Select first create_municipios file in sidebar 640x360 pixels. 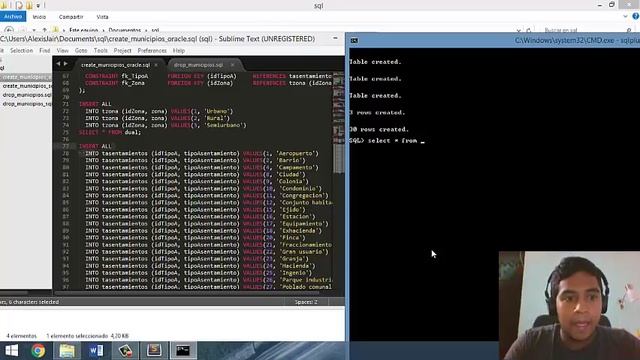click(26, 77)
